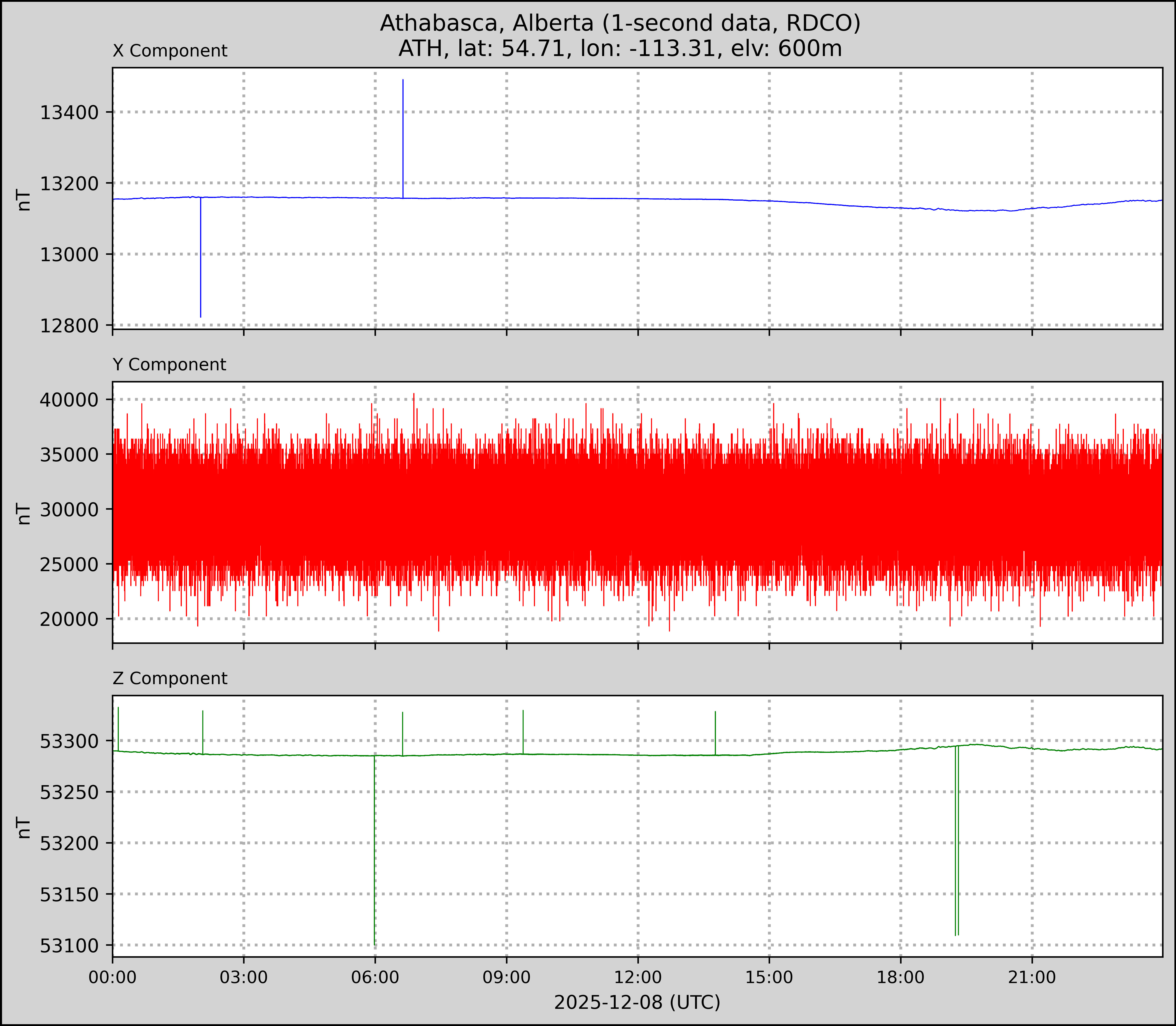Click the '30000' tick label in Y plot
The image size is (1176, 1026).
point(69,509)
